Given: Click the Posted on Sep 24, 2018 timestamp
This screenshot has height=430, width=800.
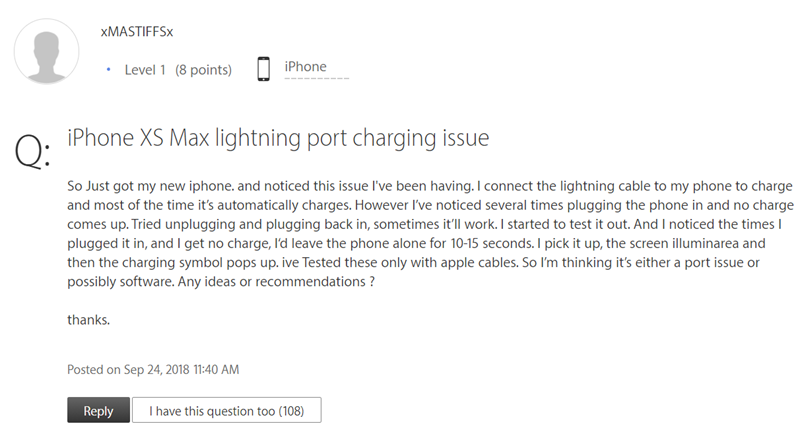Looking at the screenshot, I should tap(153, 369).
